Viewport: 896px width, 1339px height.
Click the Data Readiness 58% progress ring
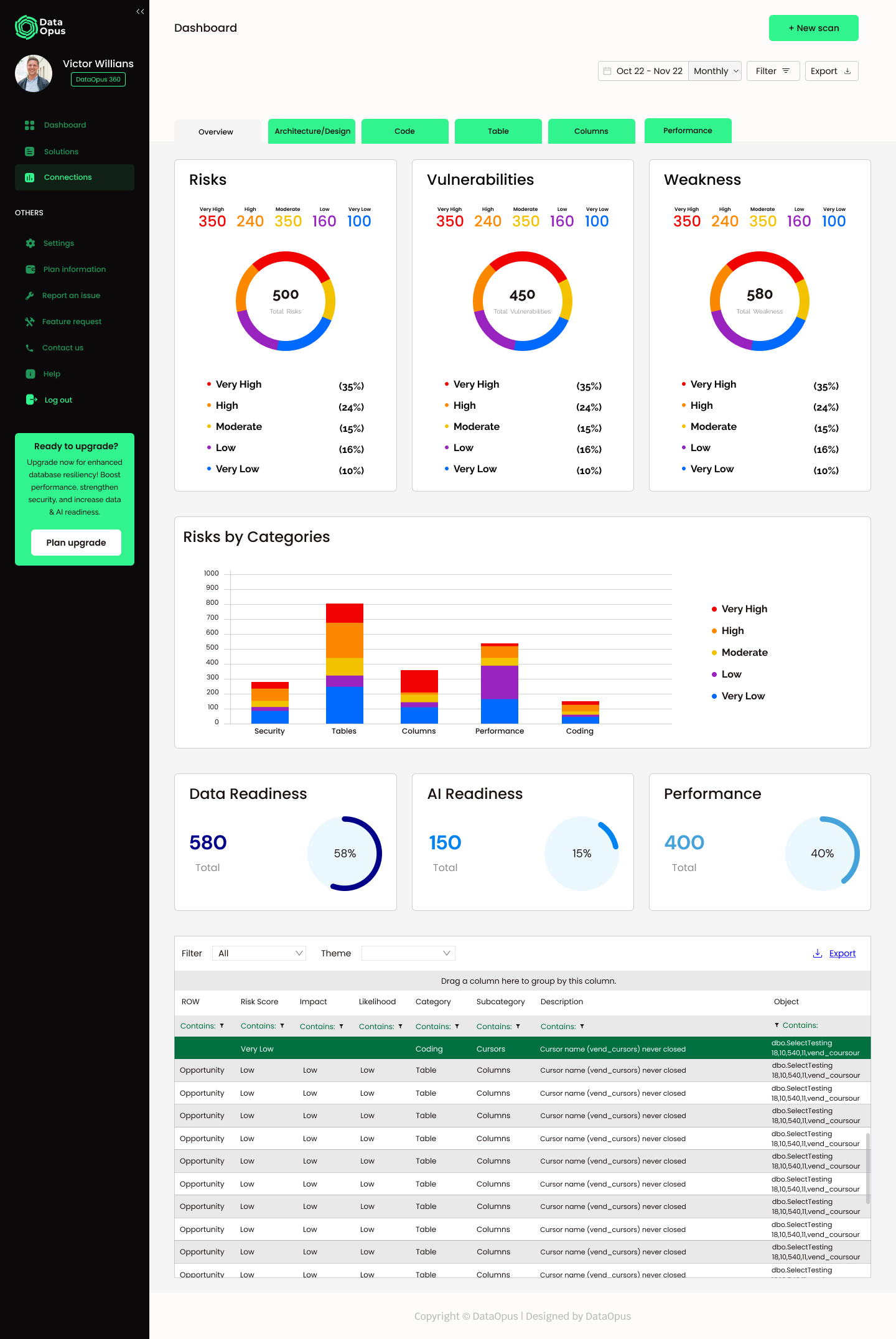click(345, 854)
